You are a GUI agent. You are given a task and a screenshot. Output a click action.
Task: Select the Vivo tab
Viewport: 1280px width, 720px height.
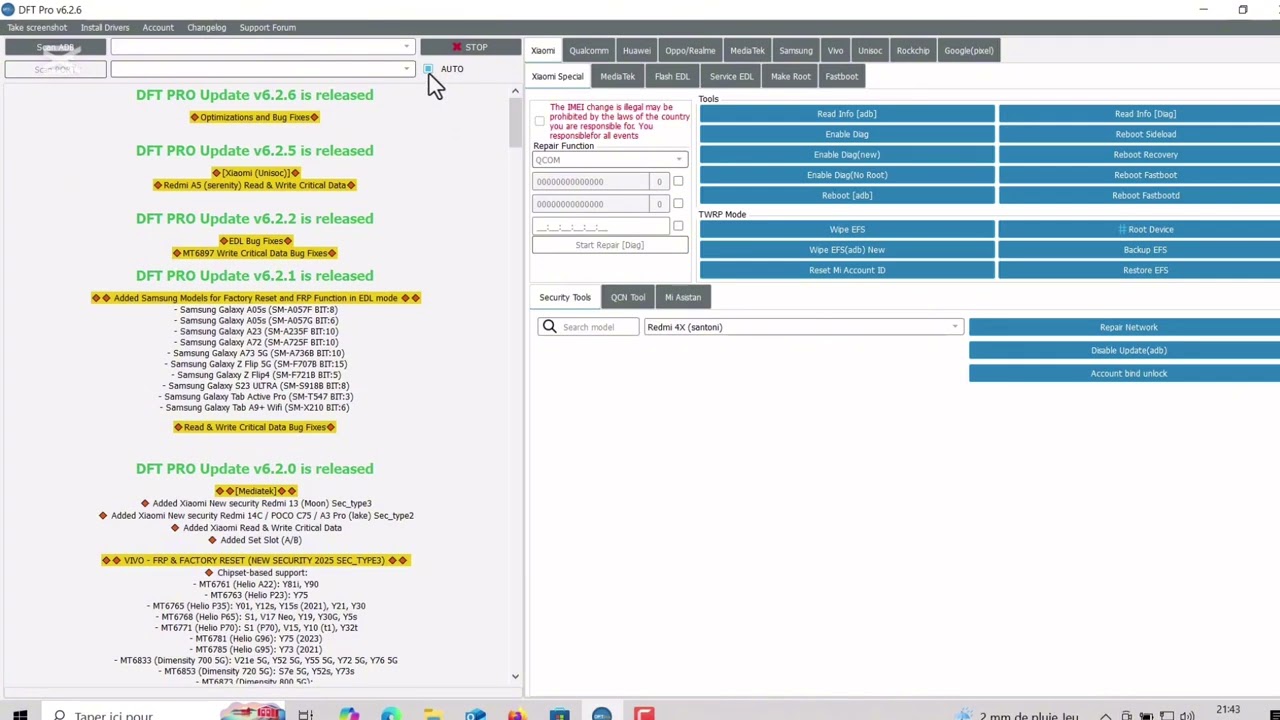click(x=835, y=50)
